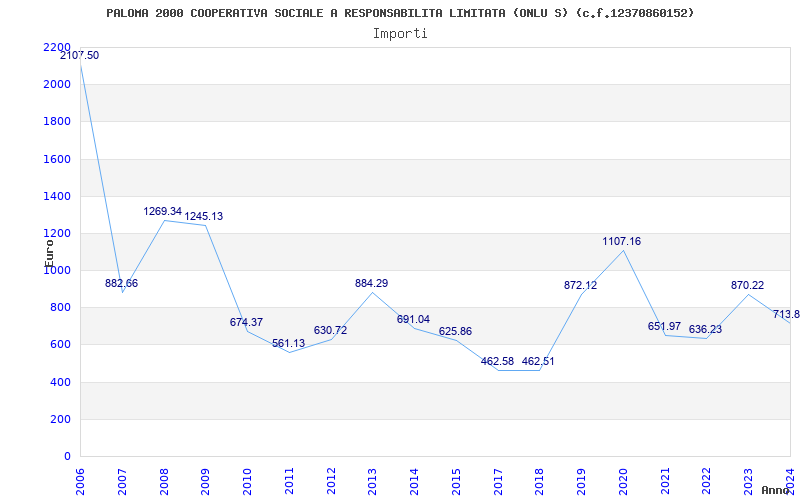
Task: Select the Euro axis title
Action: 49,253
